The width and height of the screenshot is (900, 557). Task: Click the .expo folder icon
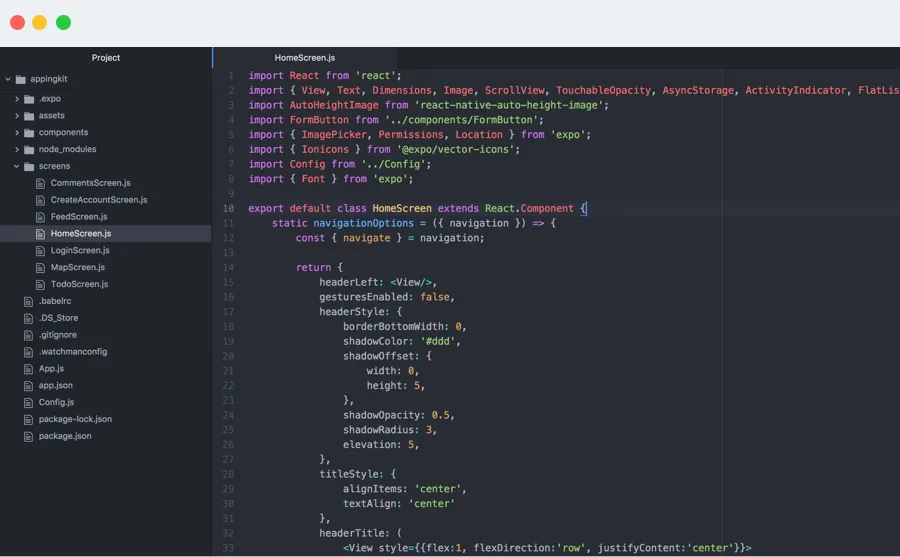tap(29, 99)
